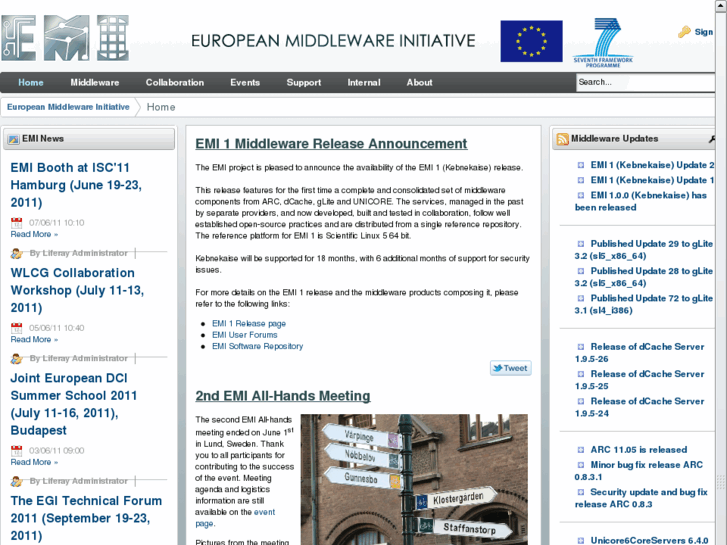Screen dimensions: 727x545
Task: Open Published Update 28 to gLite 3.2 link
Action: [x=644, y=277]
